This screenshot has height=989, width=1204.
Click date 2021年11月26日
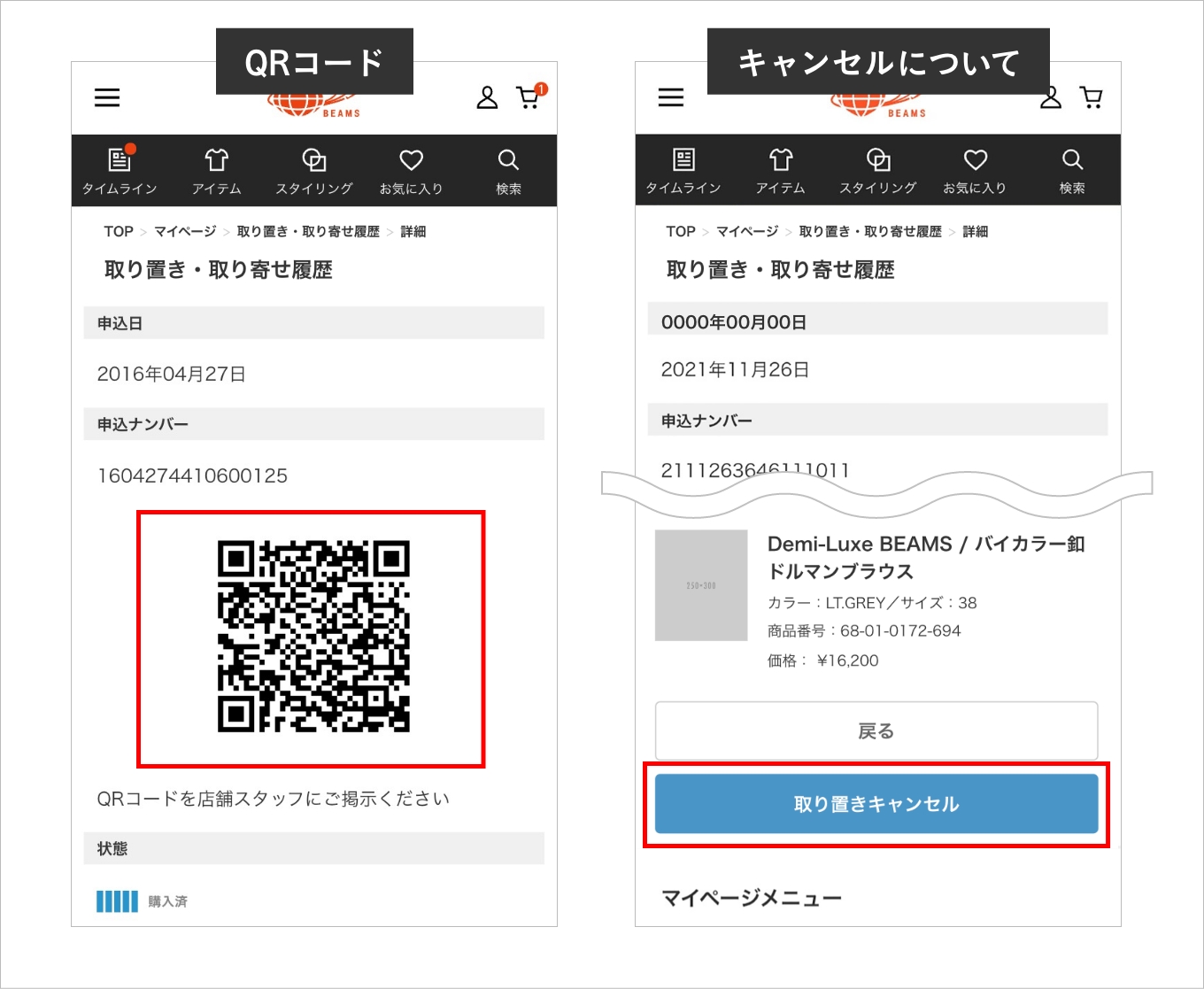(x=735, y=369)
